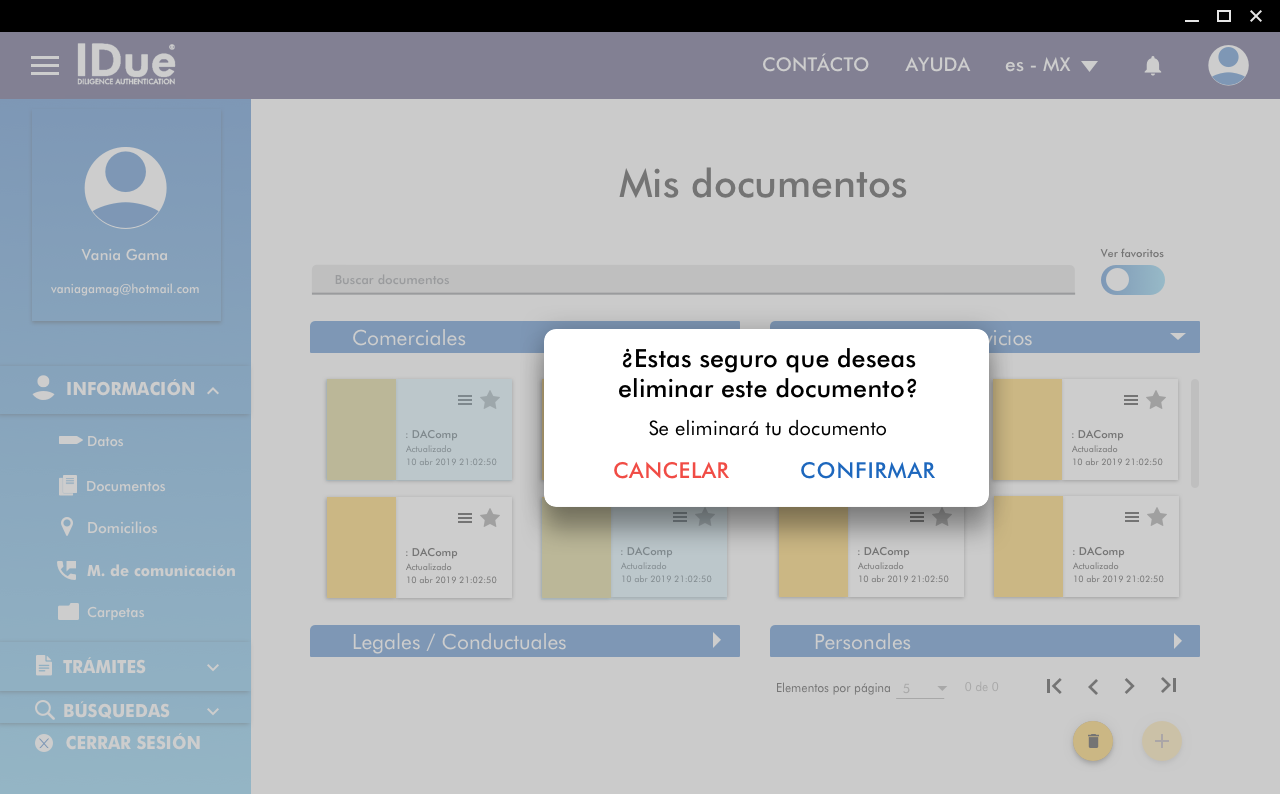Open the AYUDA menu item

tap(937, 65)
